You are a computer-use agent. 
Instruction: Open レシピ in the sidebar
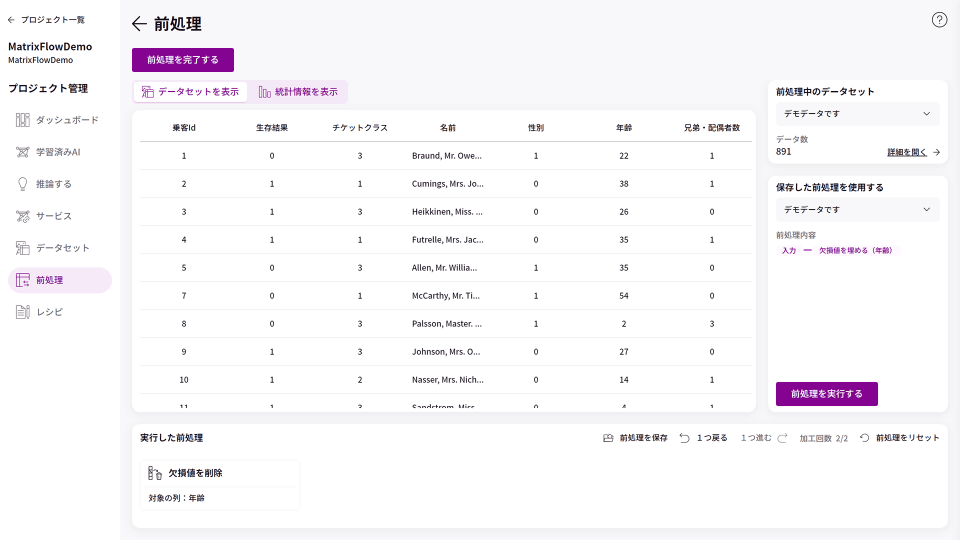(x=60, y=312)
